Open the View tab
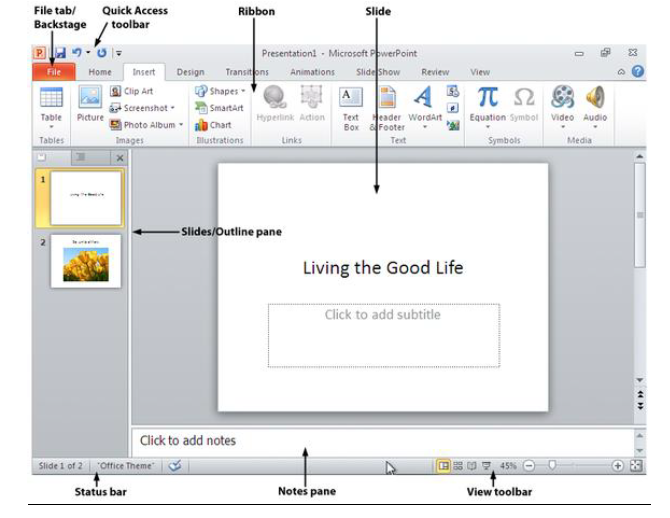Image resolution: width=670 pixels, height=518 pixels. pos(480,72)
